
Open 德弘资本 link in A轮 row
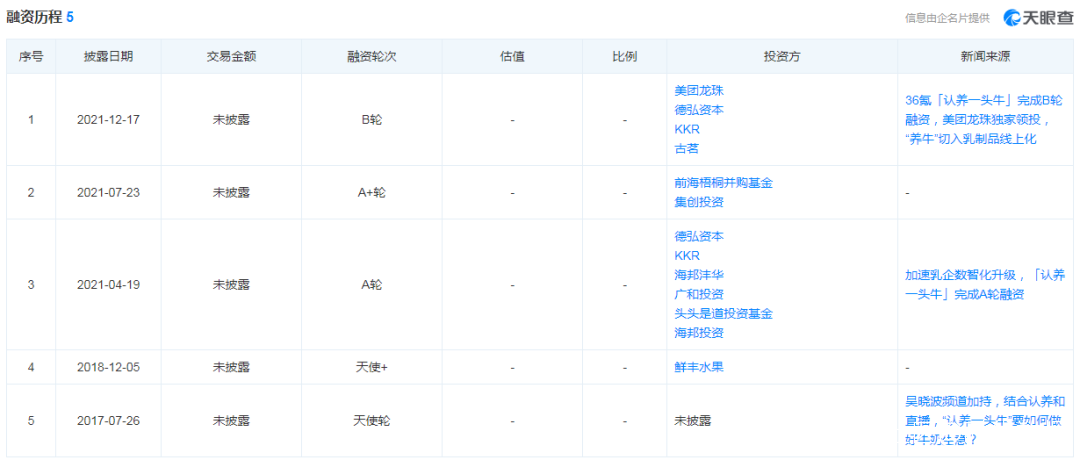[x=699, y=236]
